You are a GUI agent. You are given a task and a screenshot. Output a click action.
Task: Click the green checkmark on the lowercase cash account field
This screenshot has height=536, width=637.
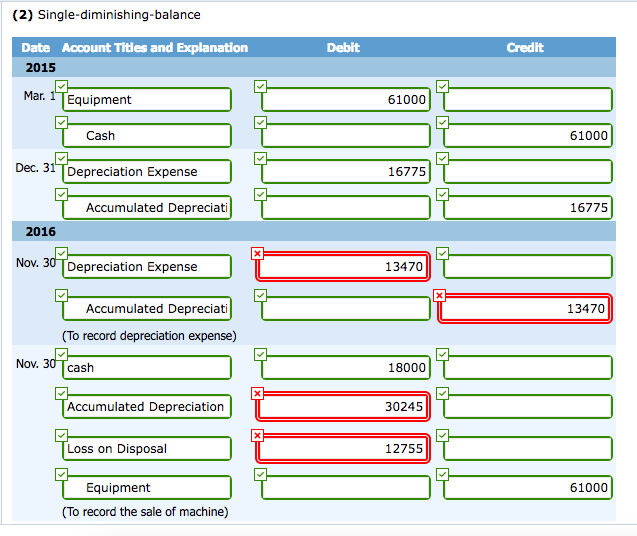[x=62, y=354]
